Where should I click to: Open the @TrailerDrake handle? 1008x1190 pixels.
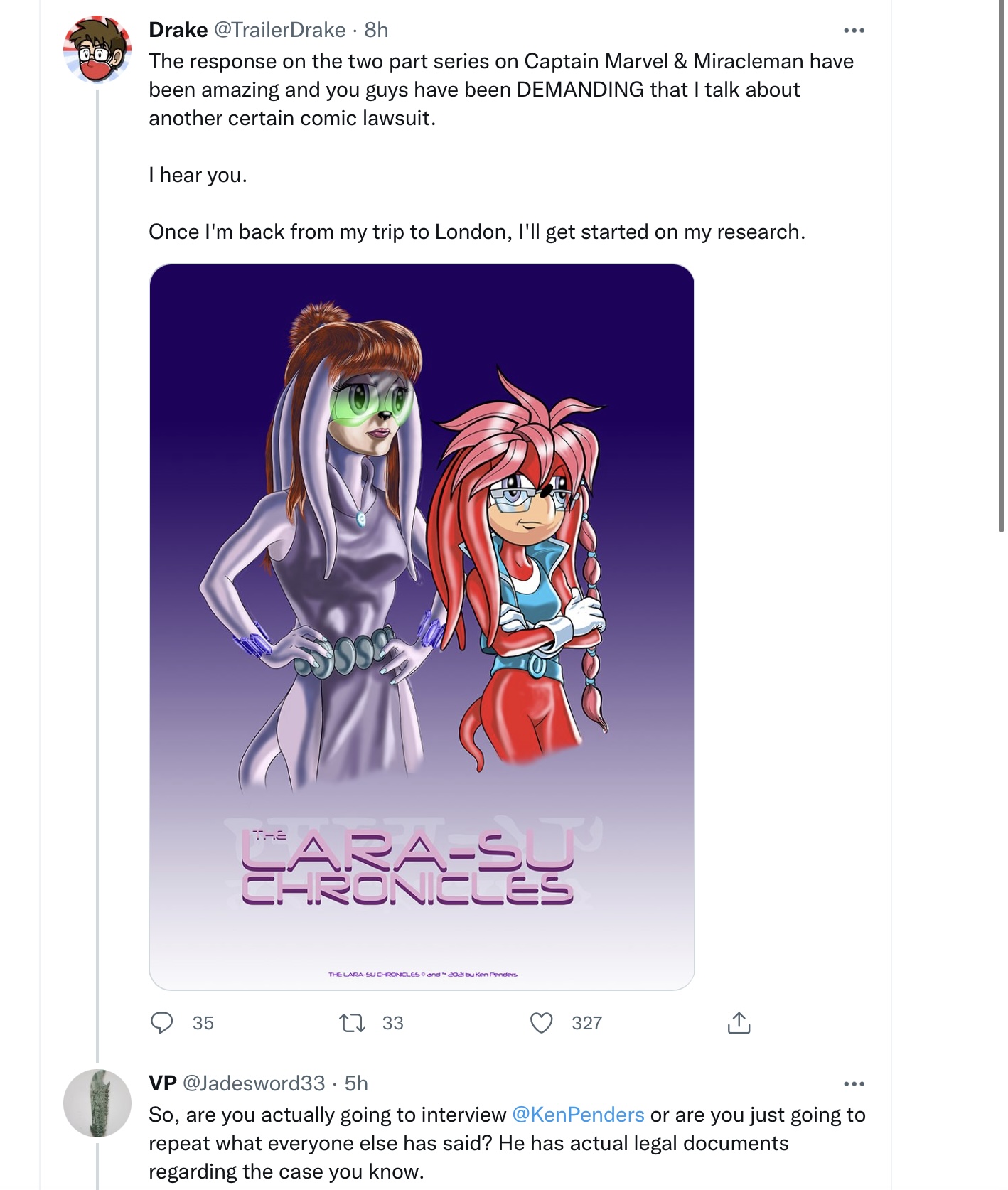click(x=279, y=30)
